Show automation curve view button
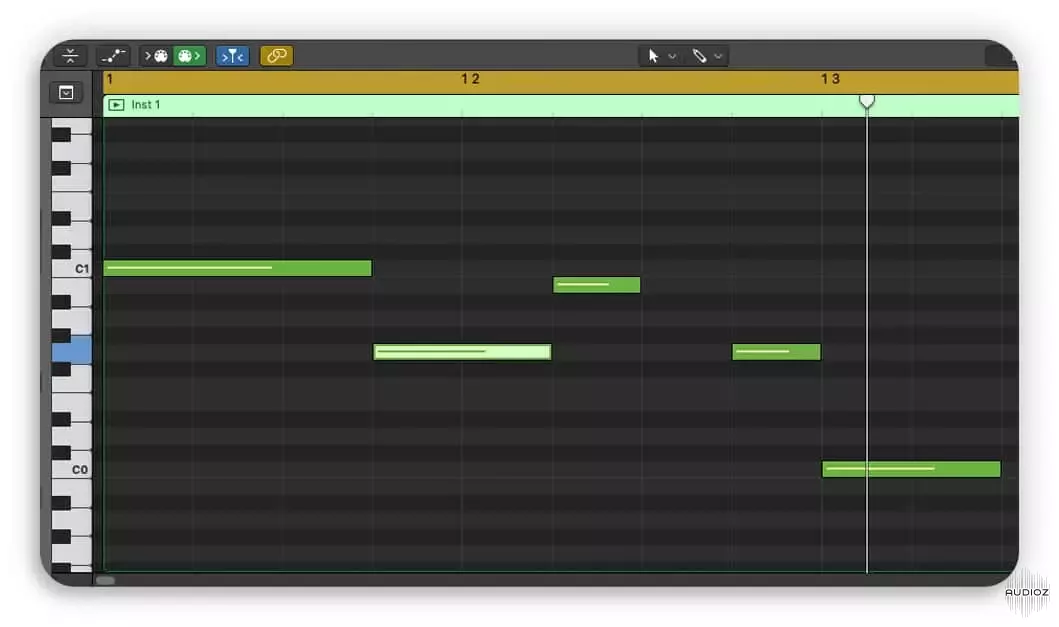1059x627 pixels. pyautogui.click(x=113, y=55)
